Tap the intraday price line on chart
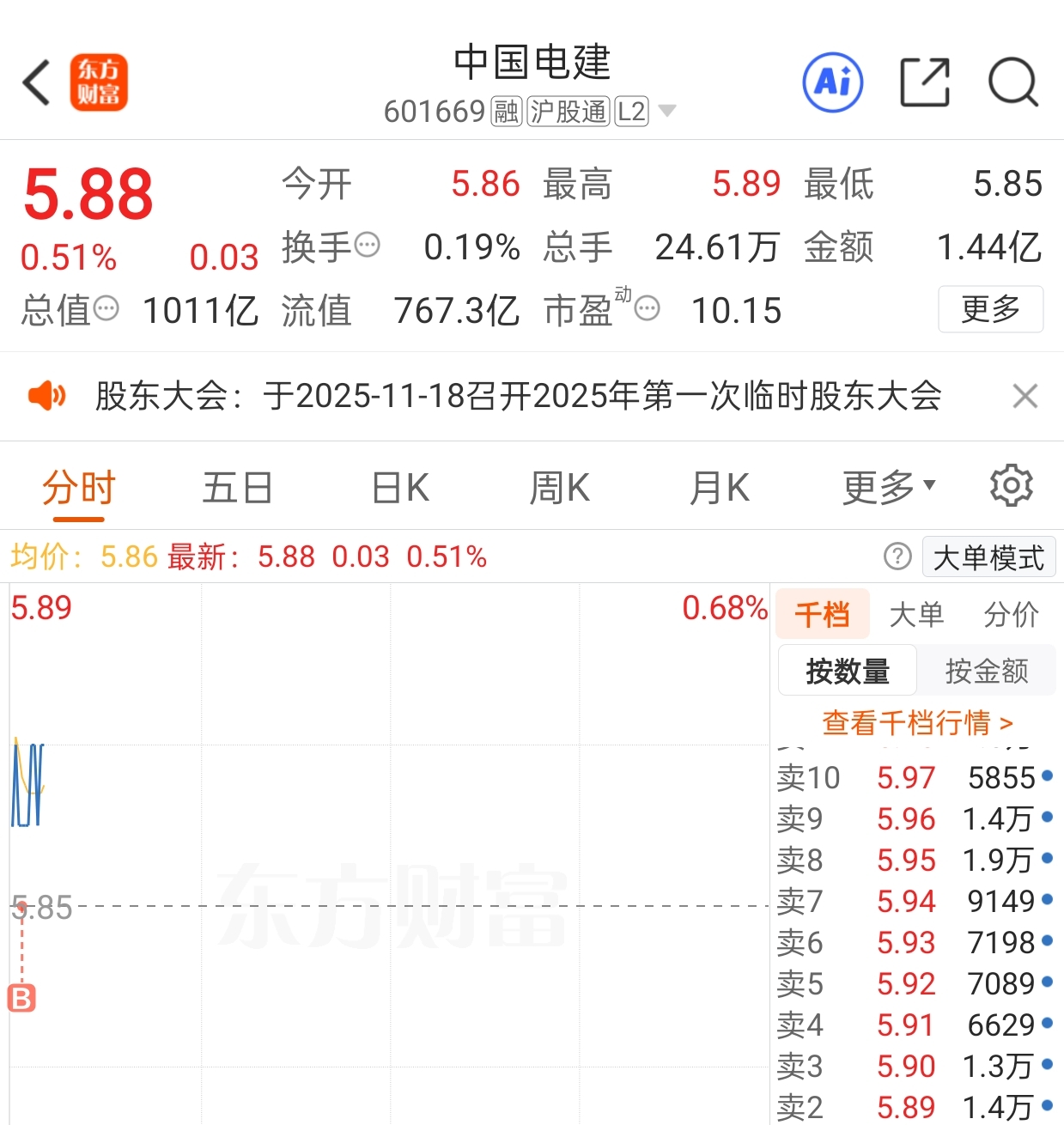The height and width of the screenshot is (1125, 1064). [27, 785]
